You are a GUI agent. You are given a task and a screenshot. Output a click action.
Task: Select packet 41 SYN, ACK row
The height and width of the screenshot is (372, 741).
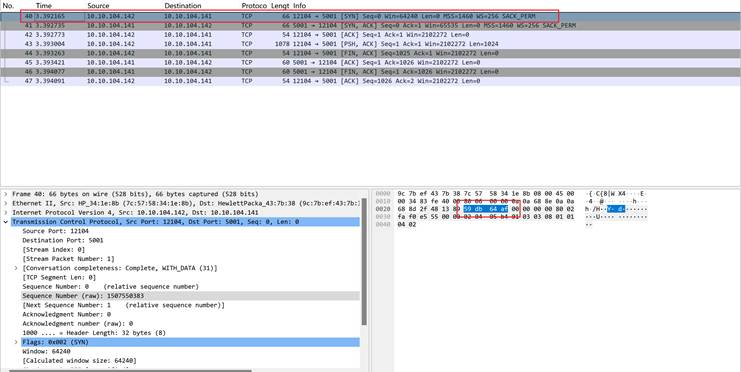(x=370, y=26)
